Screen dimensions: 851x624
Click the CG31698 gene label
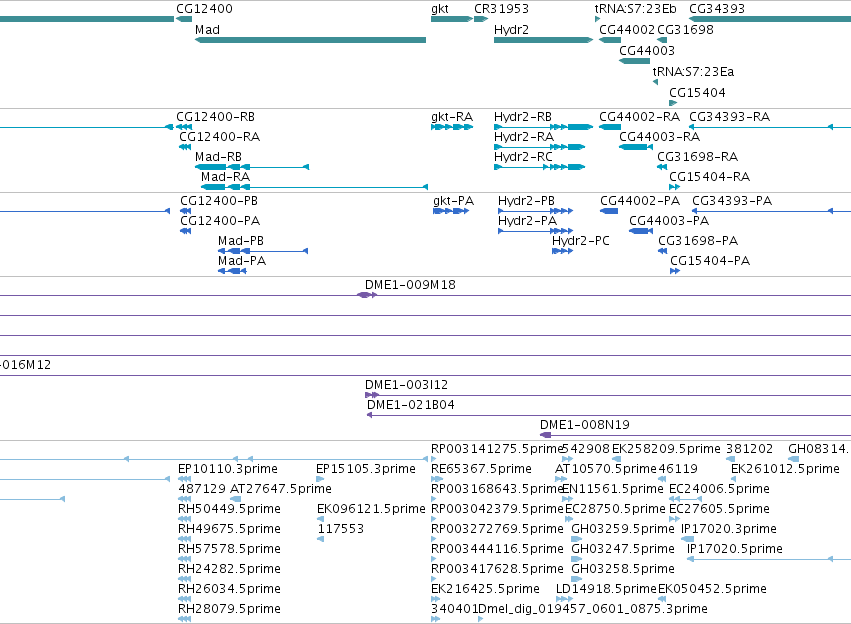(685, 30)
